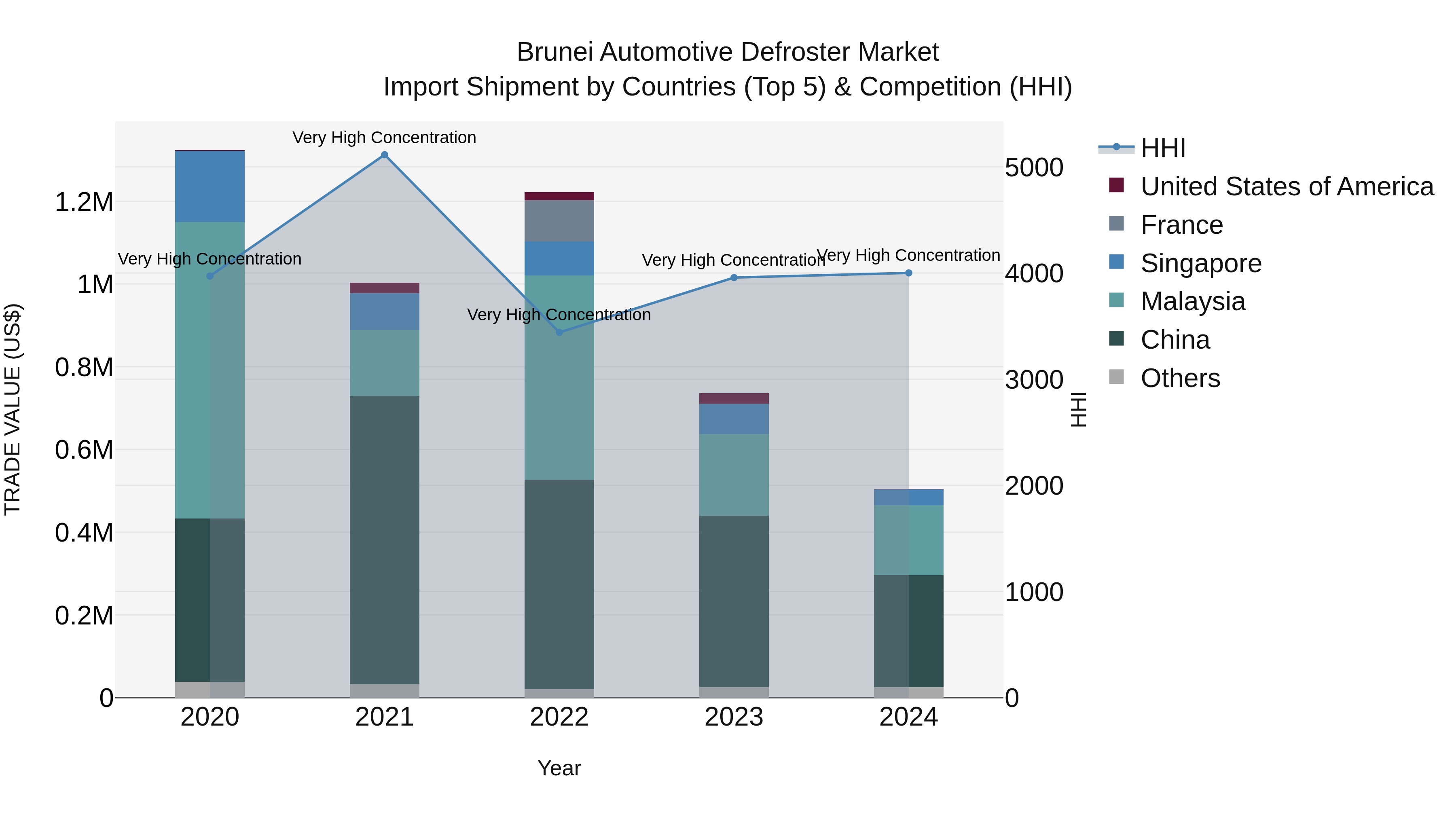The image size is (1456, 819).
Task: Select the 2023 HHI data point
Action: 734,277
